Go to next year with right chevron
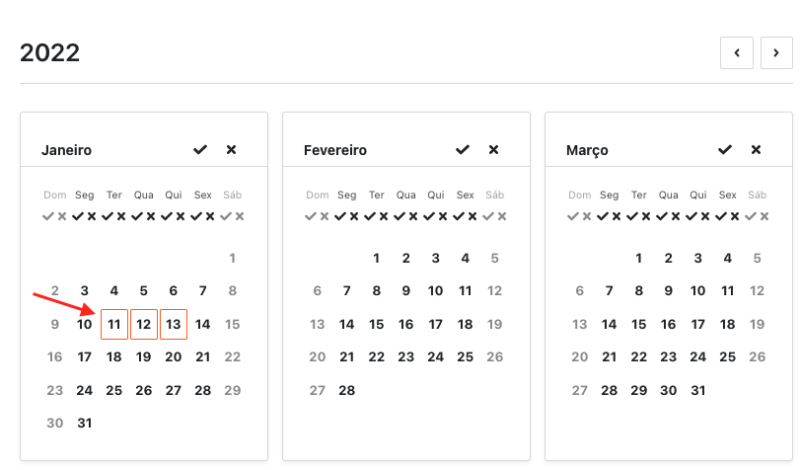The width and height of the screenshot is (800, 470). [776, 53]
